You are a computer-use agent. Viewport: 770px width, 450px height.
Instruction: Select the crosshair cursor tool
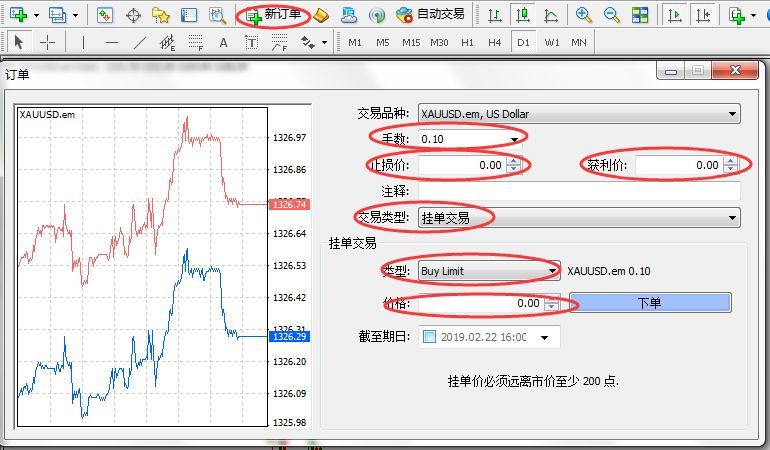[47, 43]
